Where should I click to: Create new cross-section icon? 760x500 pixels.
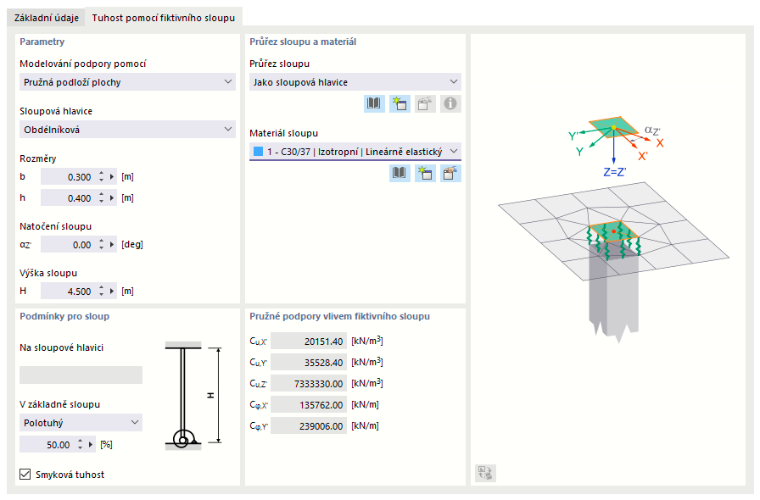click(399, 104)
